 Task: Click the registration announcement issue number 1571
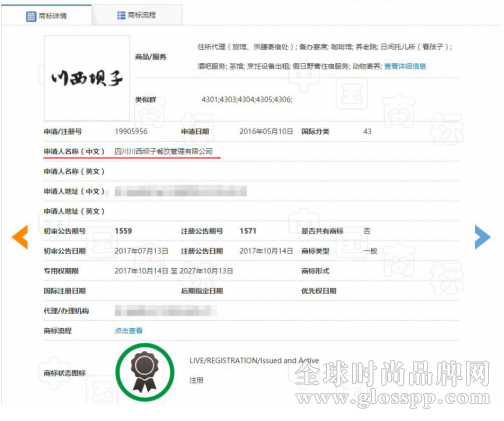point(248,231)
